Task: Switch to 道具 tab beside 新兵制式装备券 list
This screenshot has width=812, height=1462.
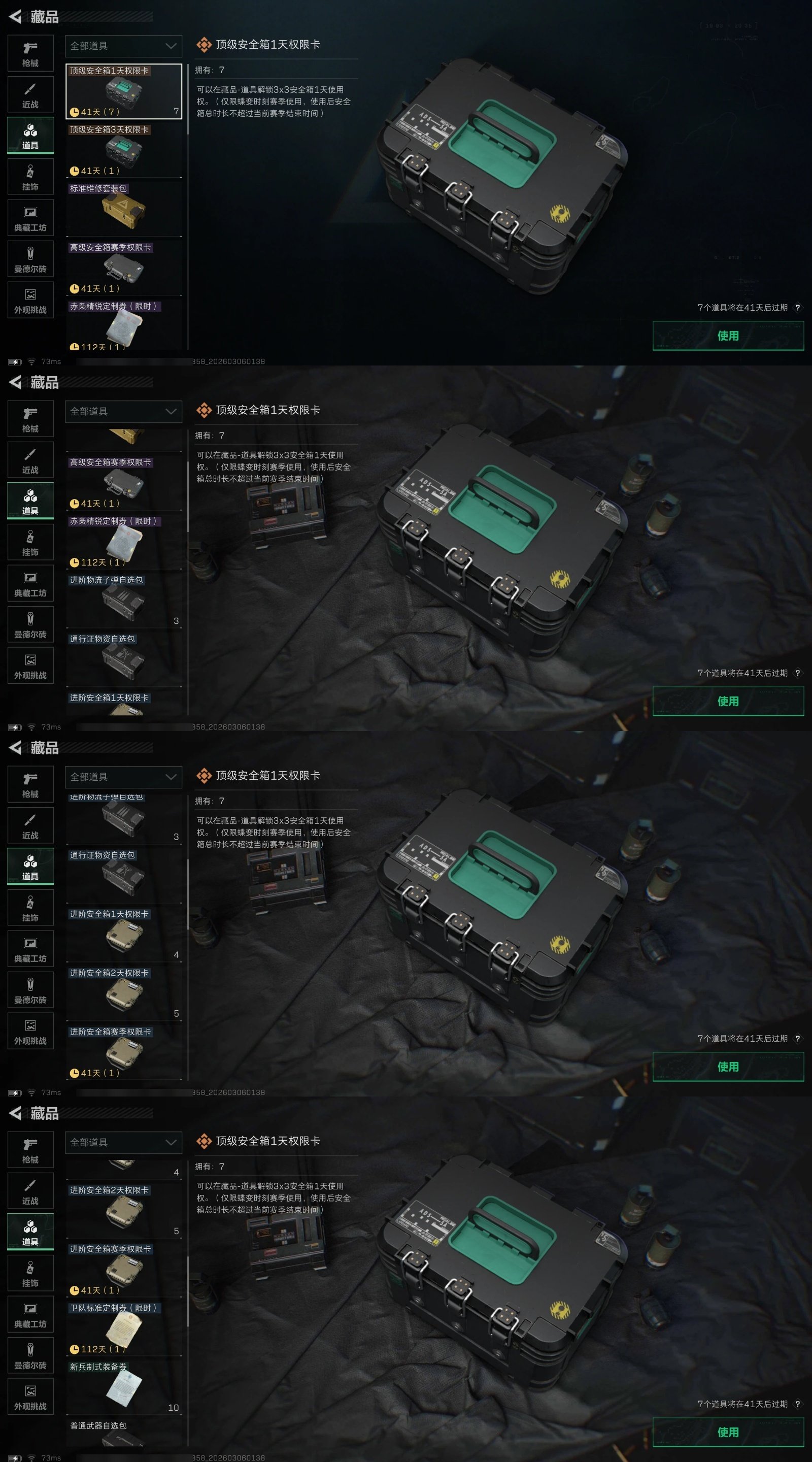Action: 30,1232
